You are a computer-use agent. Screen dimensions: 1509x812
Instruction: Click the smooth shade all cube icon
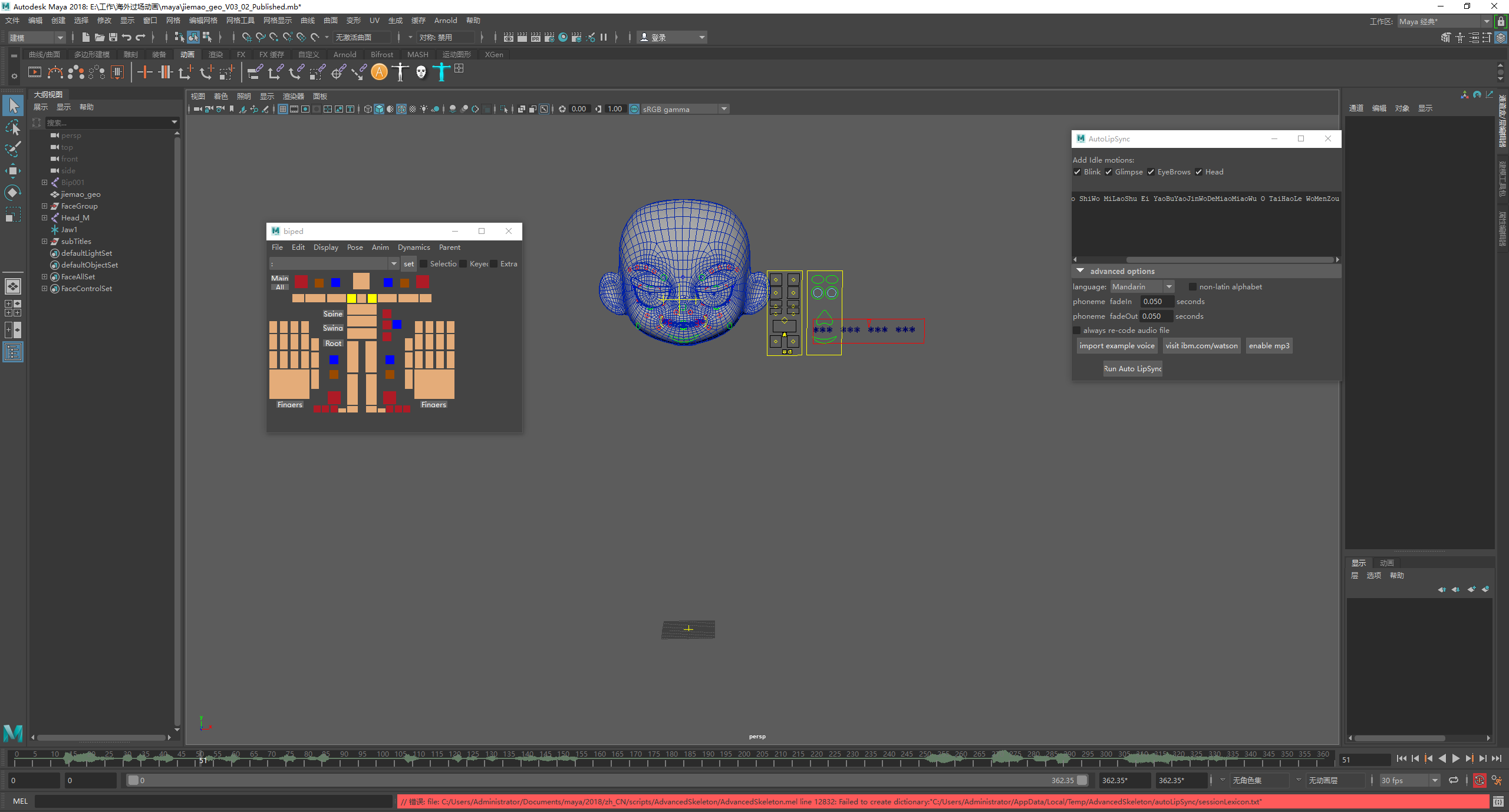[x=380, y=109]
